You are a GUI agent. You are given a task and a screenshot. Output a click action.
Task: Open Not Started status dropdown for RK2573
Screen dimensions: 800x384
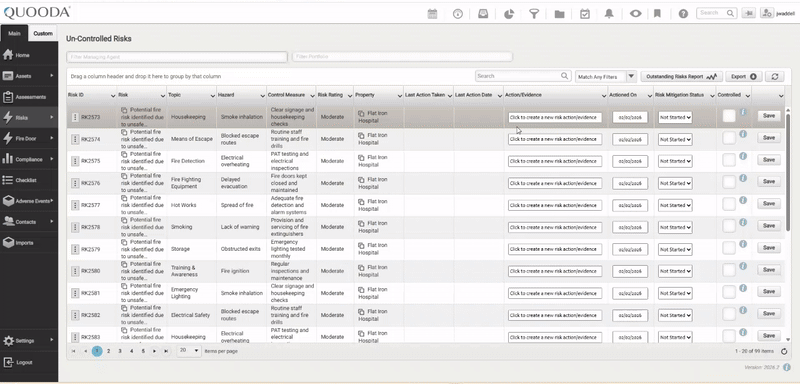(x=675, y=117)
